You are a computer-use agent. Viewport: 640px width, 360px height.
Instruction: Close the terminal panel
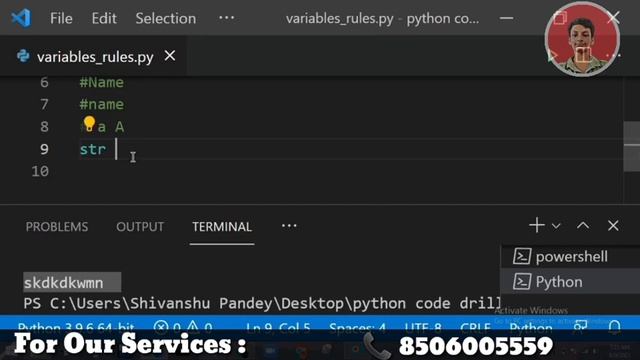click(x=613, y=225)
